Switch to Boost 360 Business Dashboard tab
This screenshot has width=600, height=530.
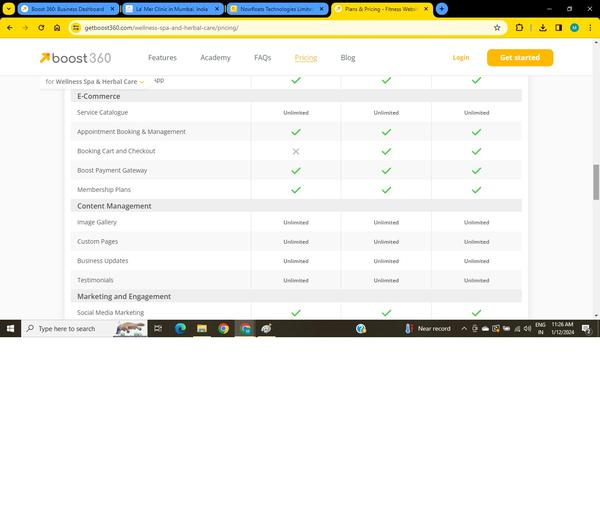(x=66, y=8)
